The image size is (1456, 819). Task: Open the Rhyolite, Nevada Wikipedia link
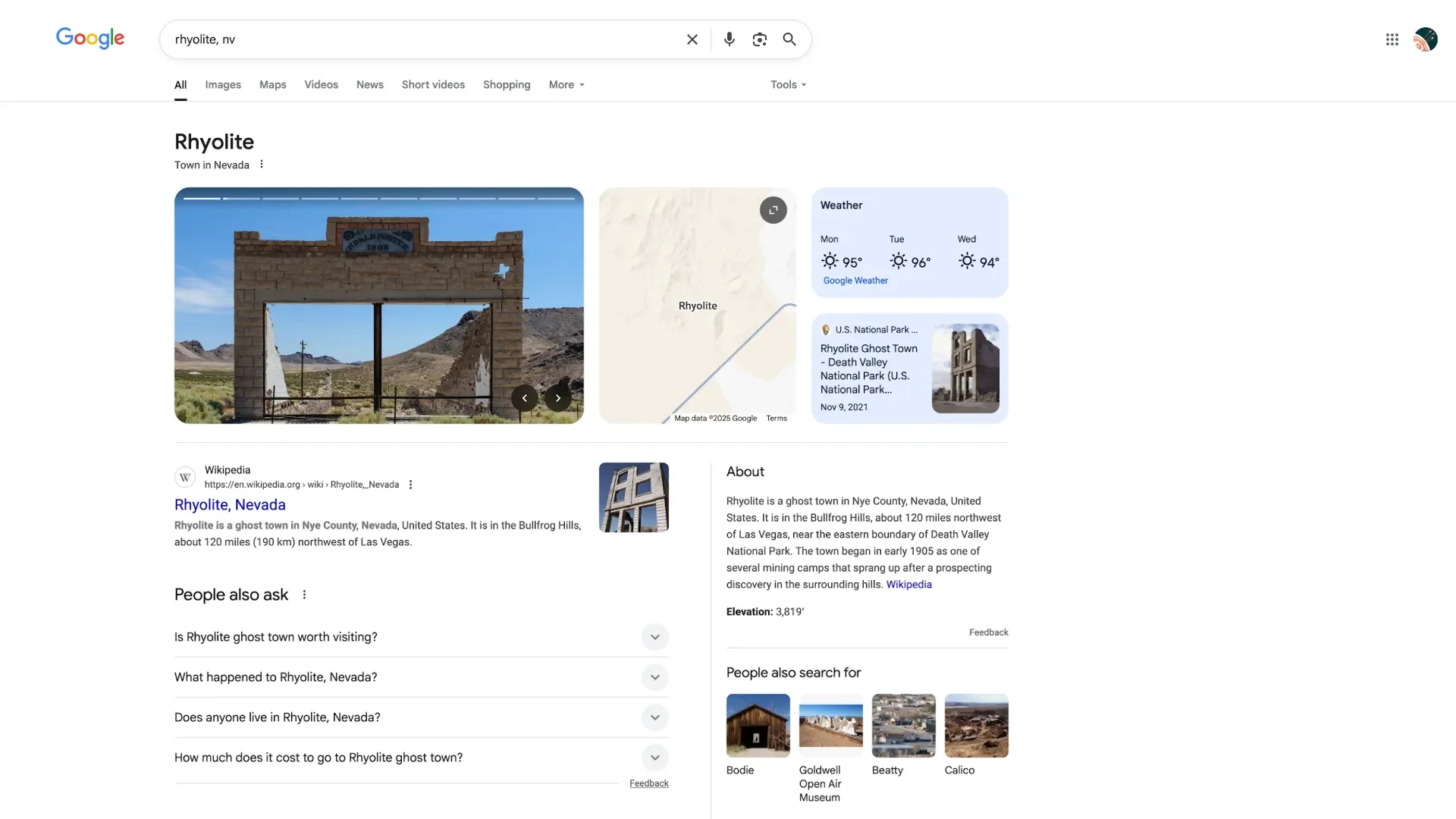tap(230, 505)
